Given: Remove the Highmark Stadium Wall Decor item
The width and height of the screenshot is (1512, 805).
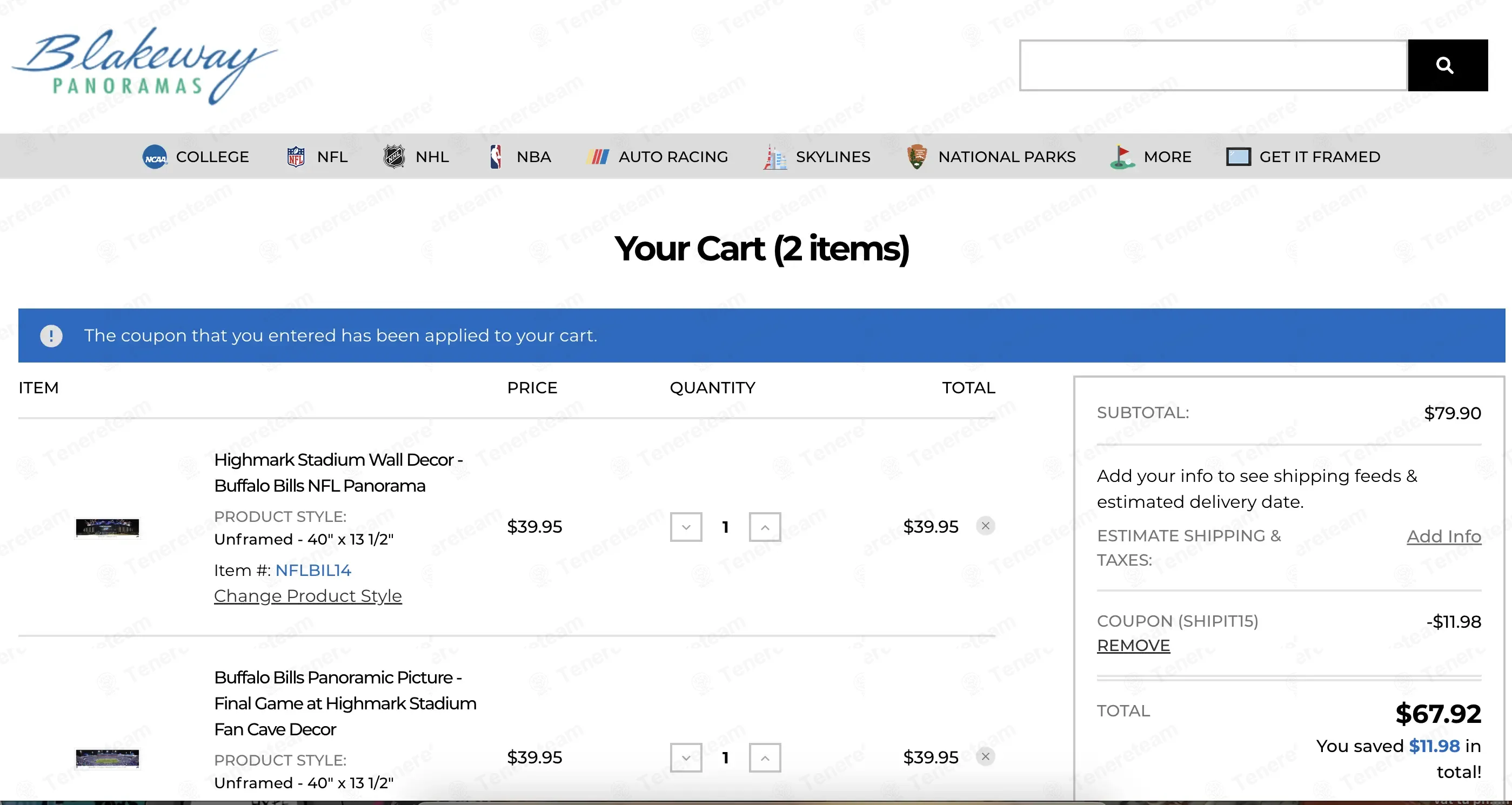Looking at the screenshot, I should point(986,526).
